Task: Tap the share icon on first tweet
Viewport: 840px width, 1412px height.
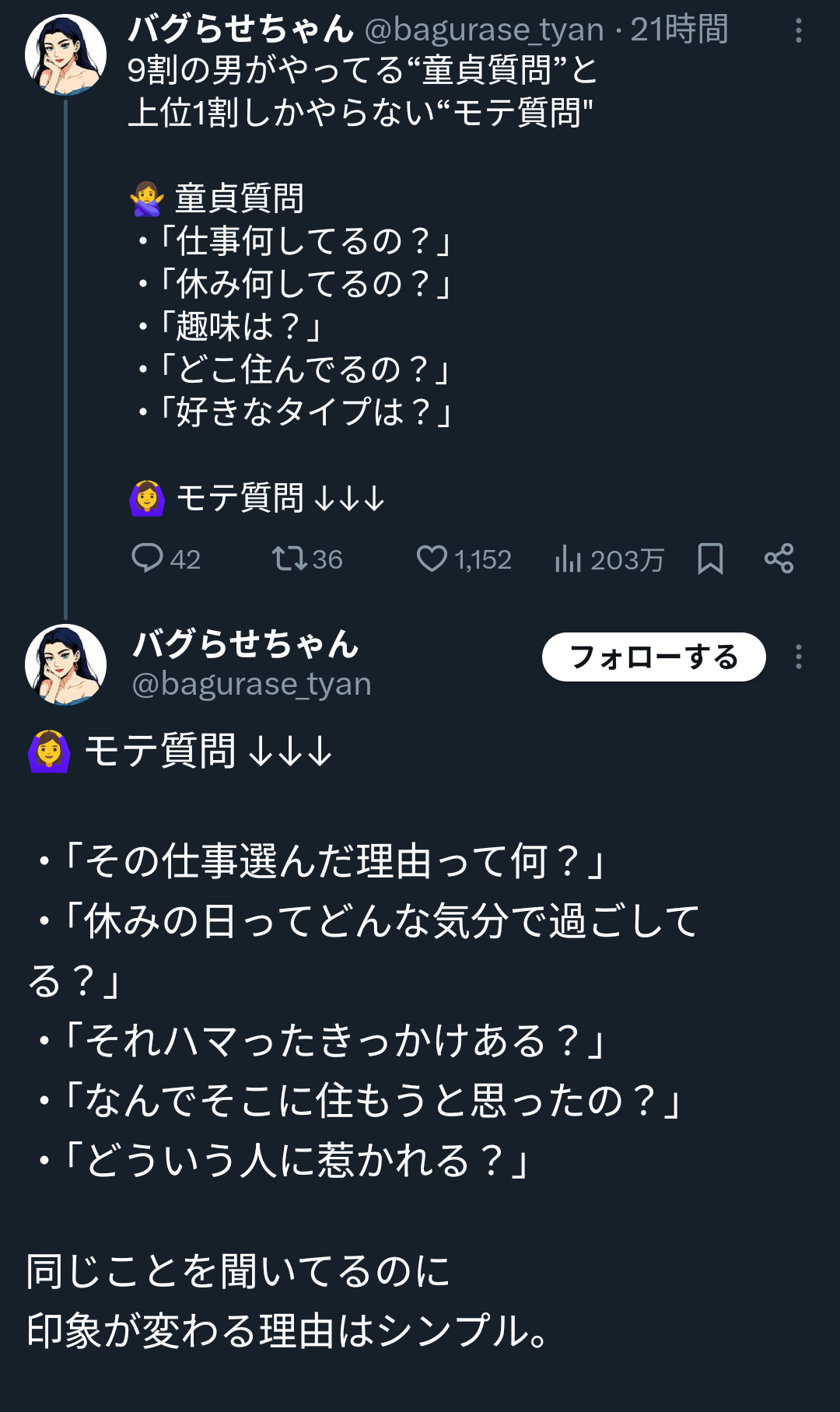Action: tap(779, 559)
